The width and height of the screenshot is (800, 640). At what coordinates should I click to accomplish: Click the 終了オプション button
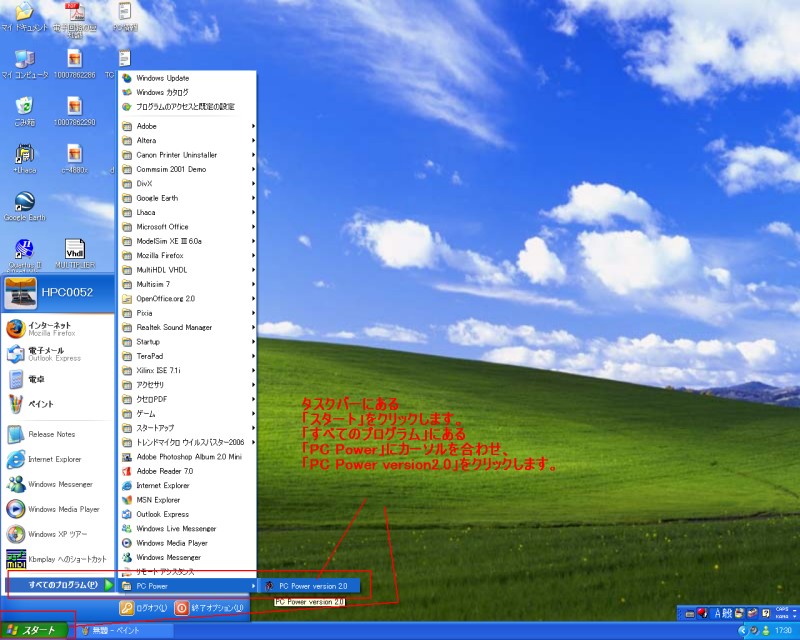point(209,608)
